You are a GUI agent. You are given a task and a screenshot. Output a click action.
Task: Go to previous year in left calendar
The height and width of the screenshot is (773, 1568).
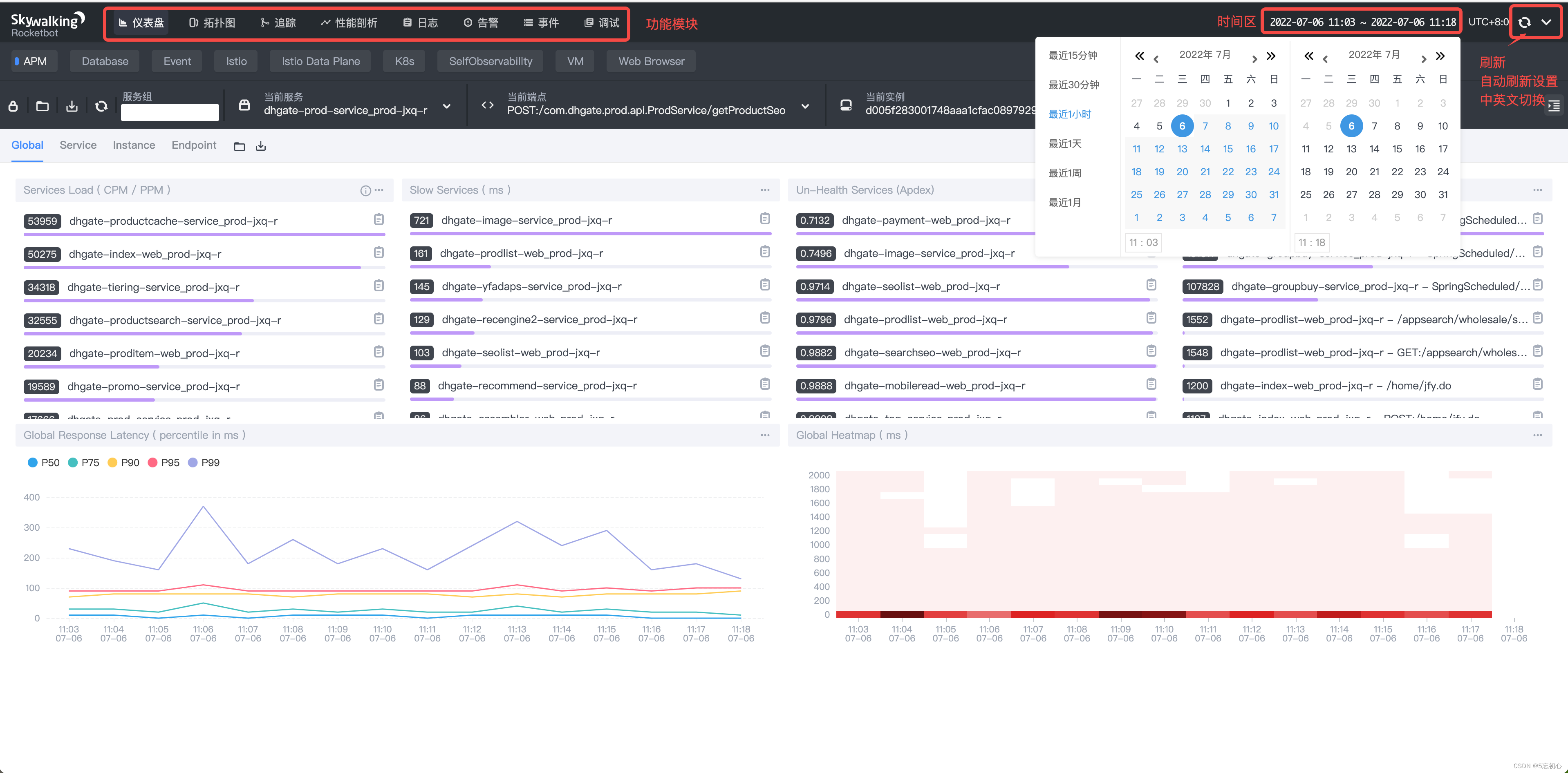1139,56
